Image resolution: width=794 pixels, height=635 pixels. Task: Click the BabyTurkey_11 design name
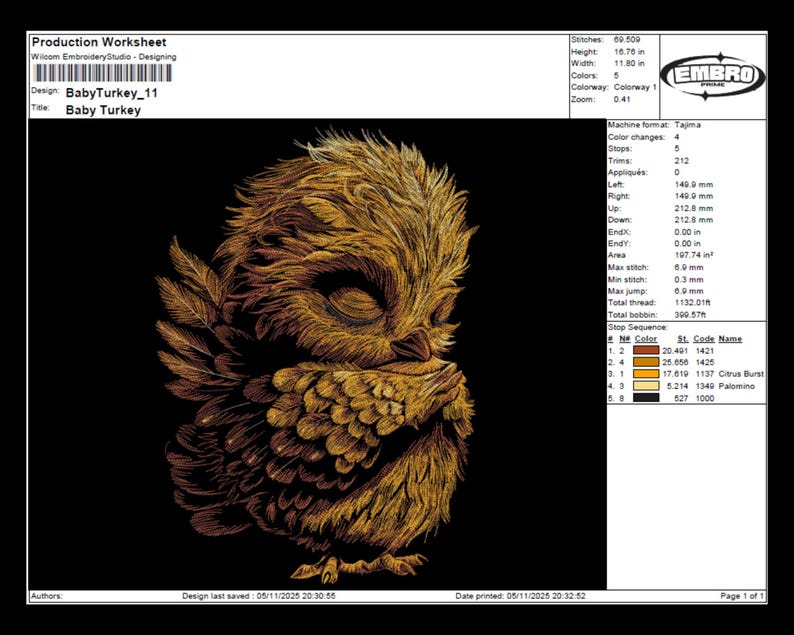coord(111,93)
